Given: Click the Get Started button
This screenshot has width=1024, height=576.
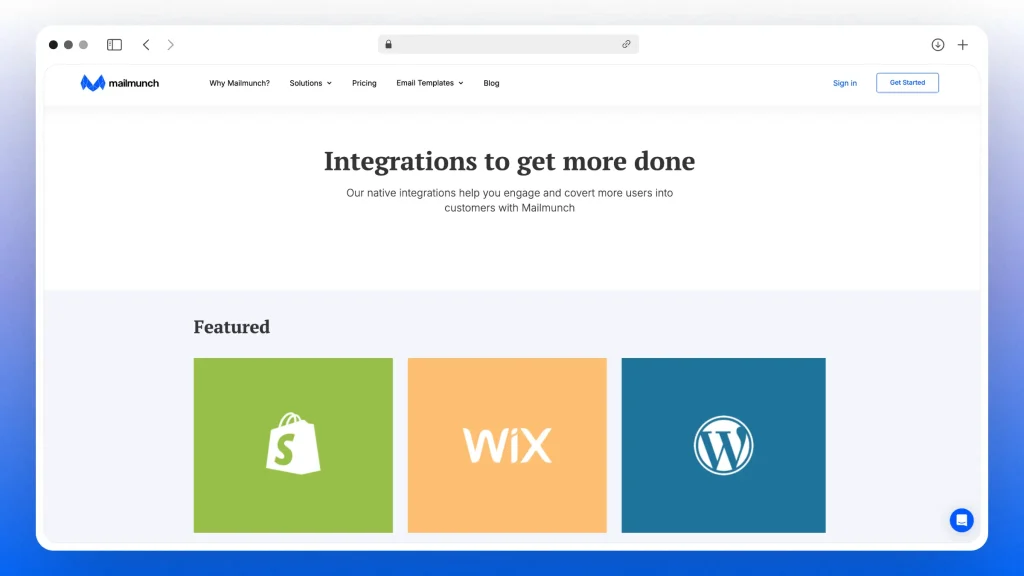Looking at the screenshot, I should [907, 83].
